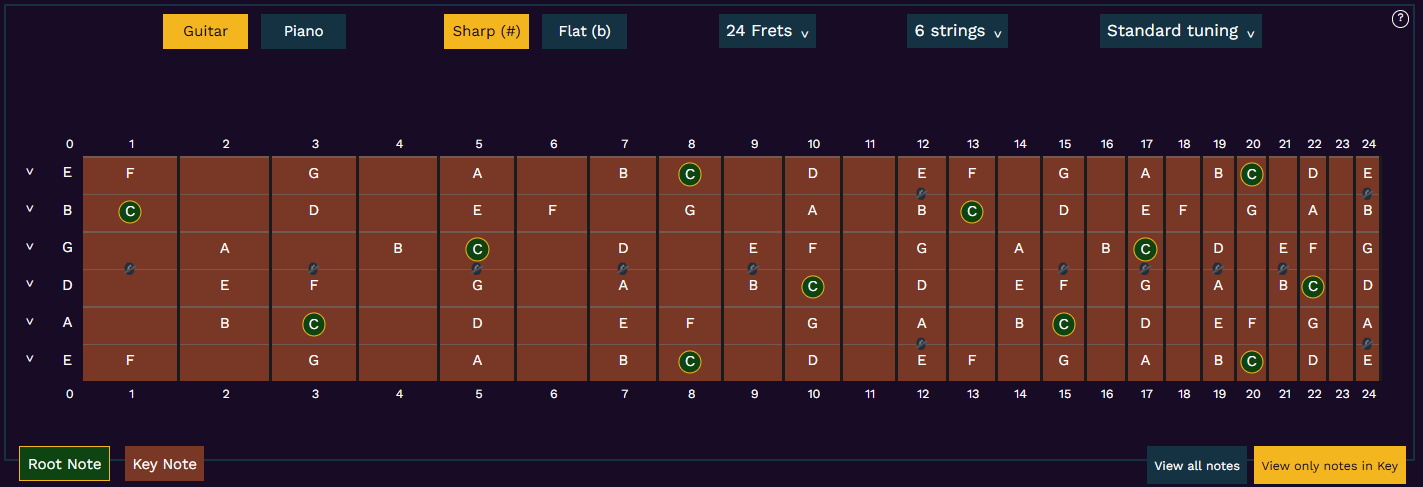Click D note on D string fret 24
Viewport: 1423px width, 487px height.
pos(1367,286)
